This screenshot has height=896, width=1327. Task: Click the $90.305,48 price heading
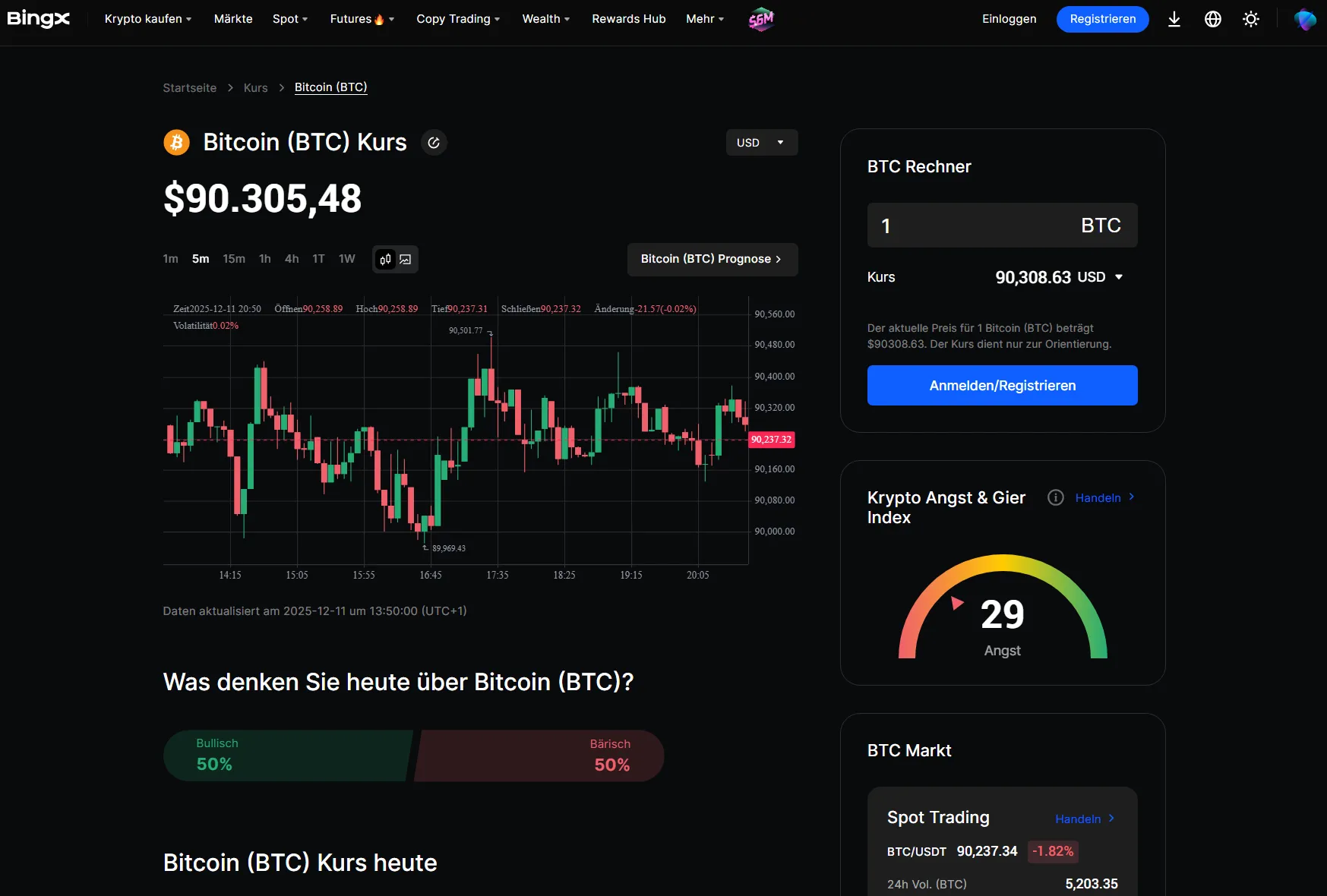[x=263, y=199]
